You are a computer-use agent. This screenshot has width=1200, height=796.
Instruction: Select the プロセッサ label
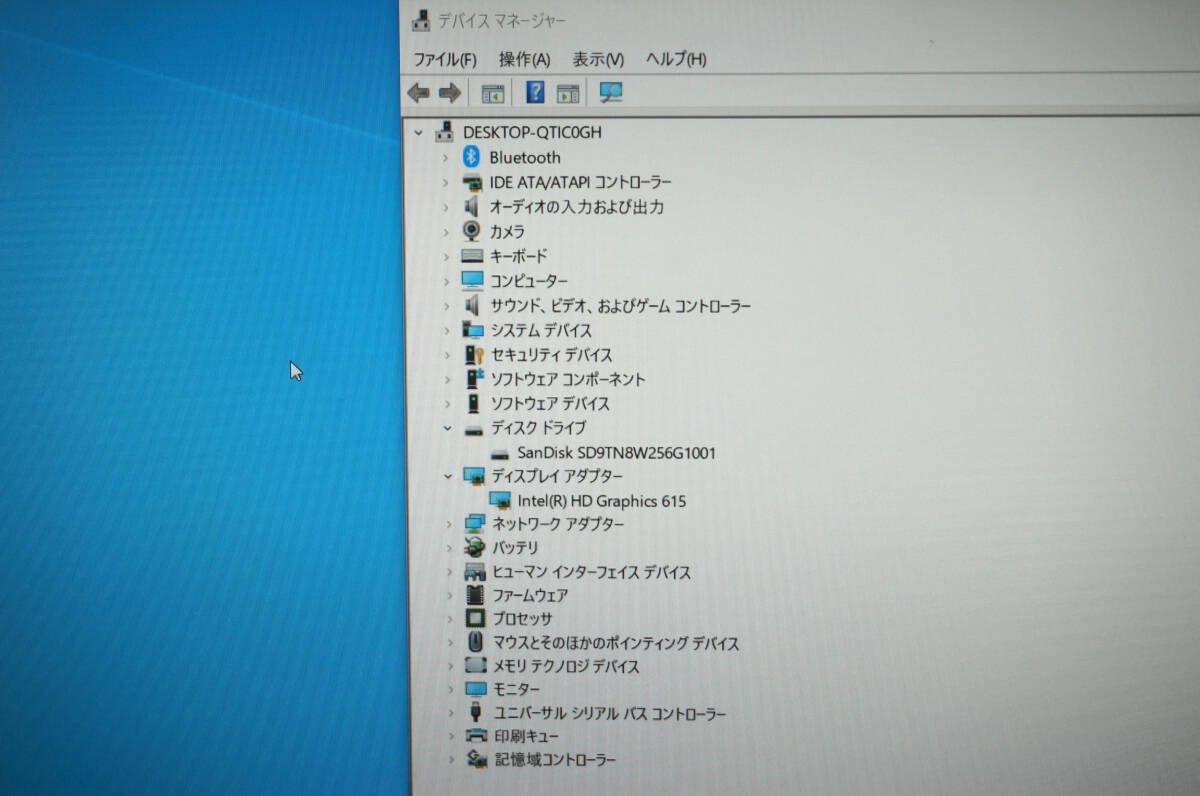(522, 619)
